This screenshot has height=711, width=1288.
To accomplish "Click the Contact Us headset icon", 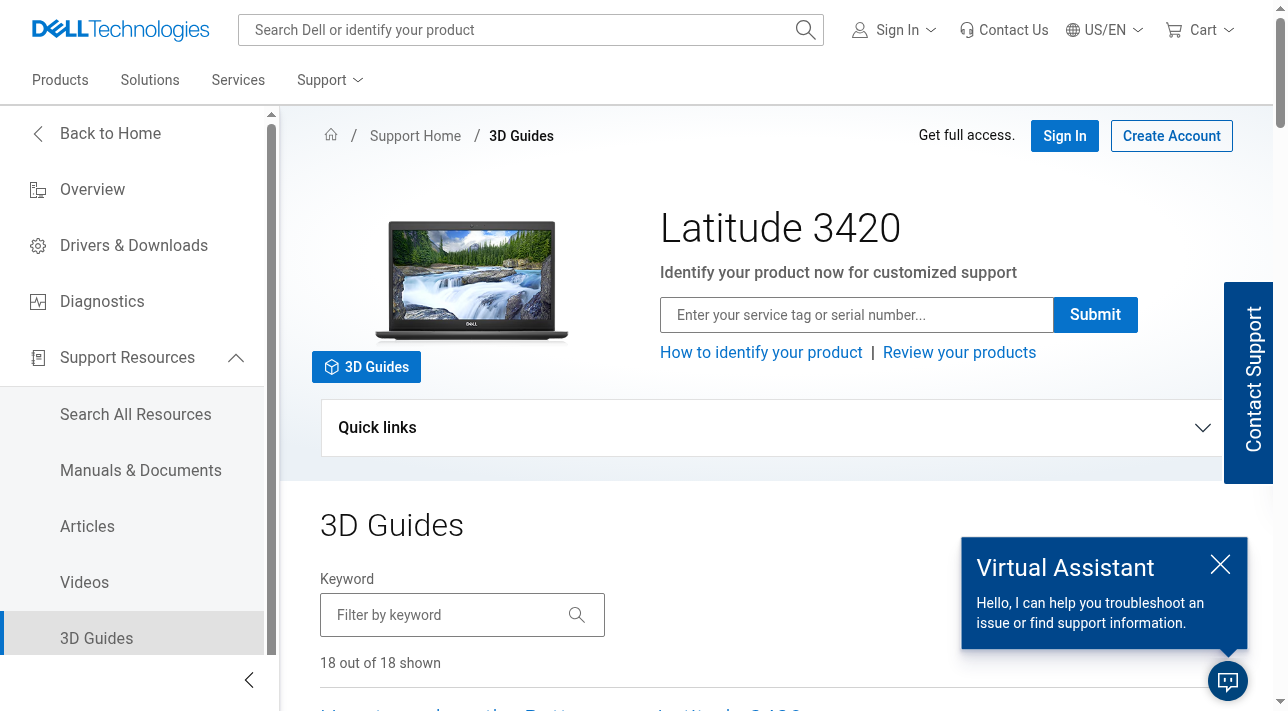I will [x=966, y=30].
